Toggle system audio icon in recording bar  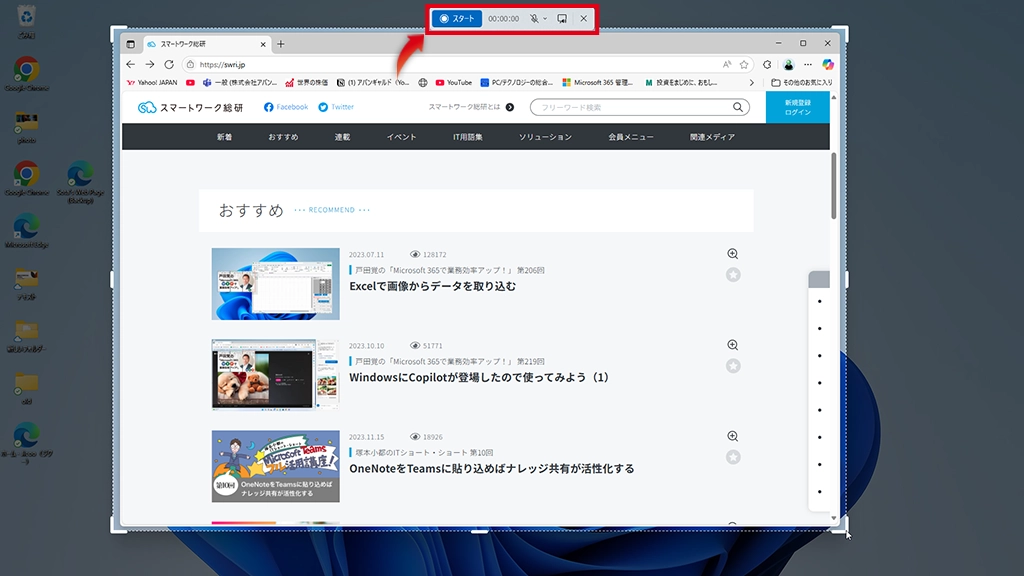562,19
